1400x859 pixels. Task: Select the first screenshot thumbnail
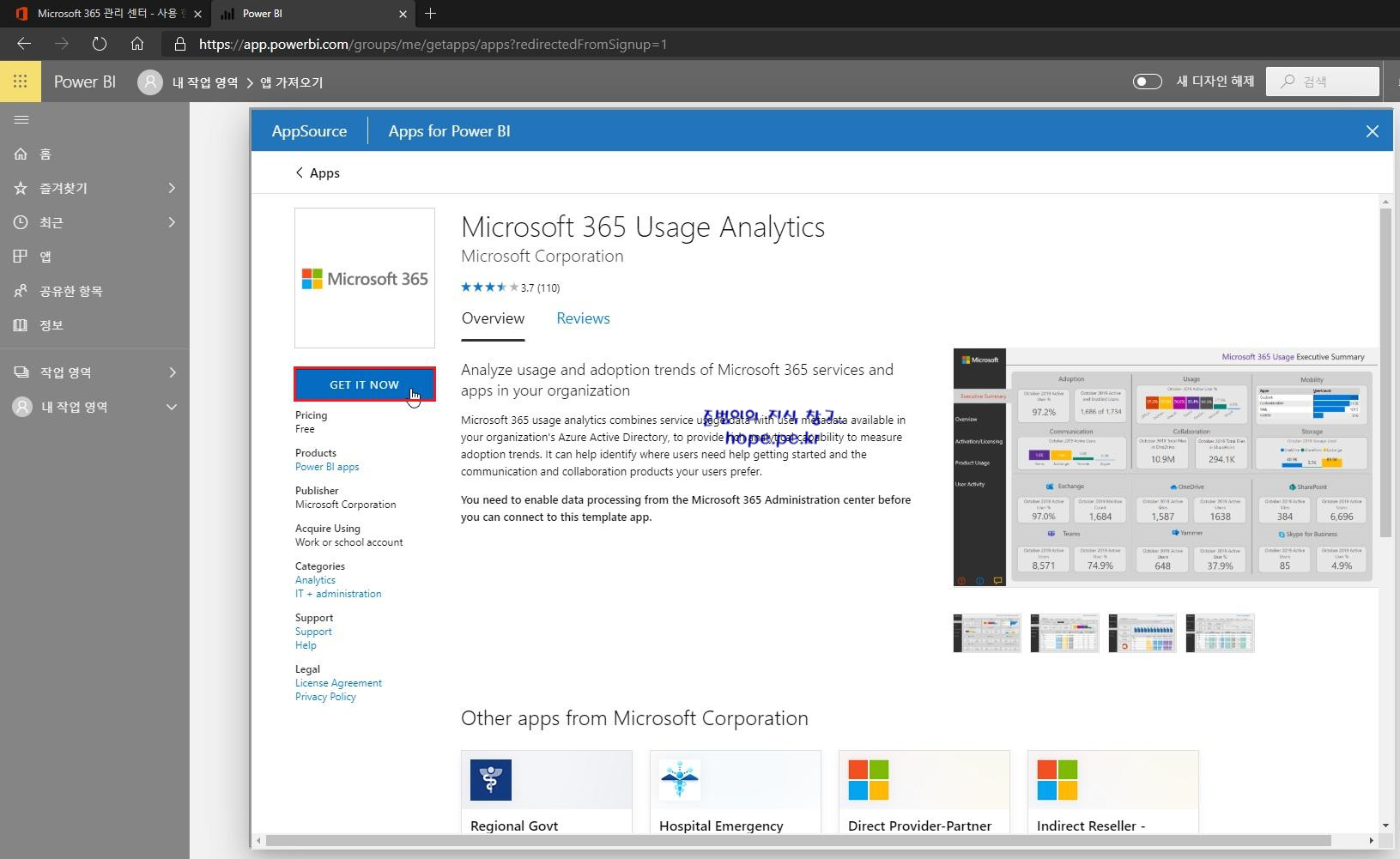coord(987,633)
